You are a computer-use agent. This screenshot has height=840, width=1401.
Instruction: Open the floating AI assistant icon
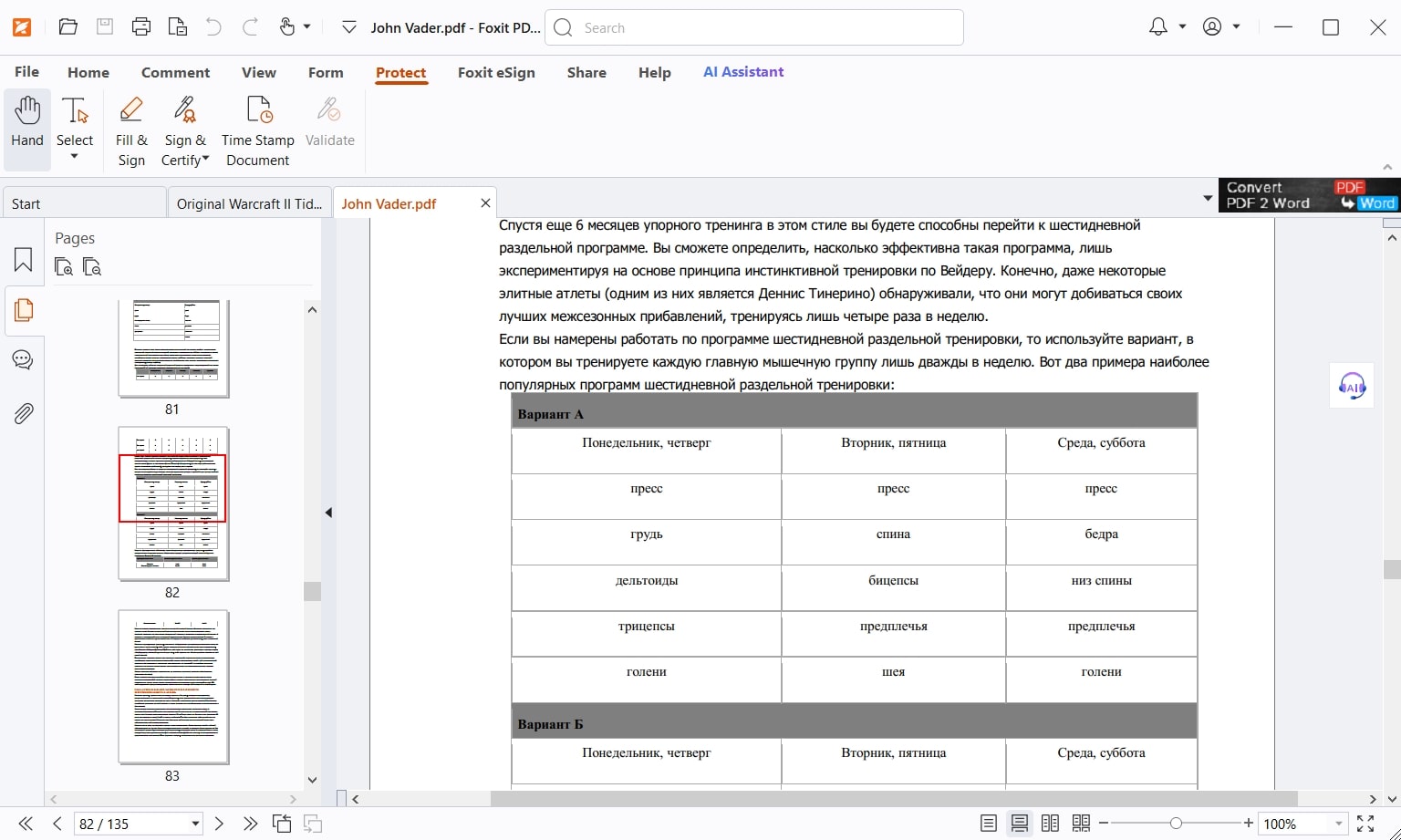coord(1351,387)
